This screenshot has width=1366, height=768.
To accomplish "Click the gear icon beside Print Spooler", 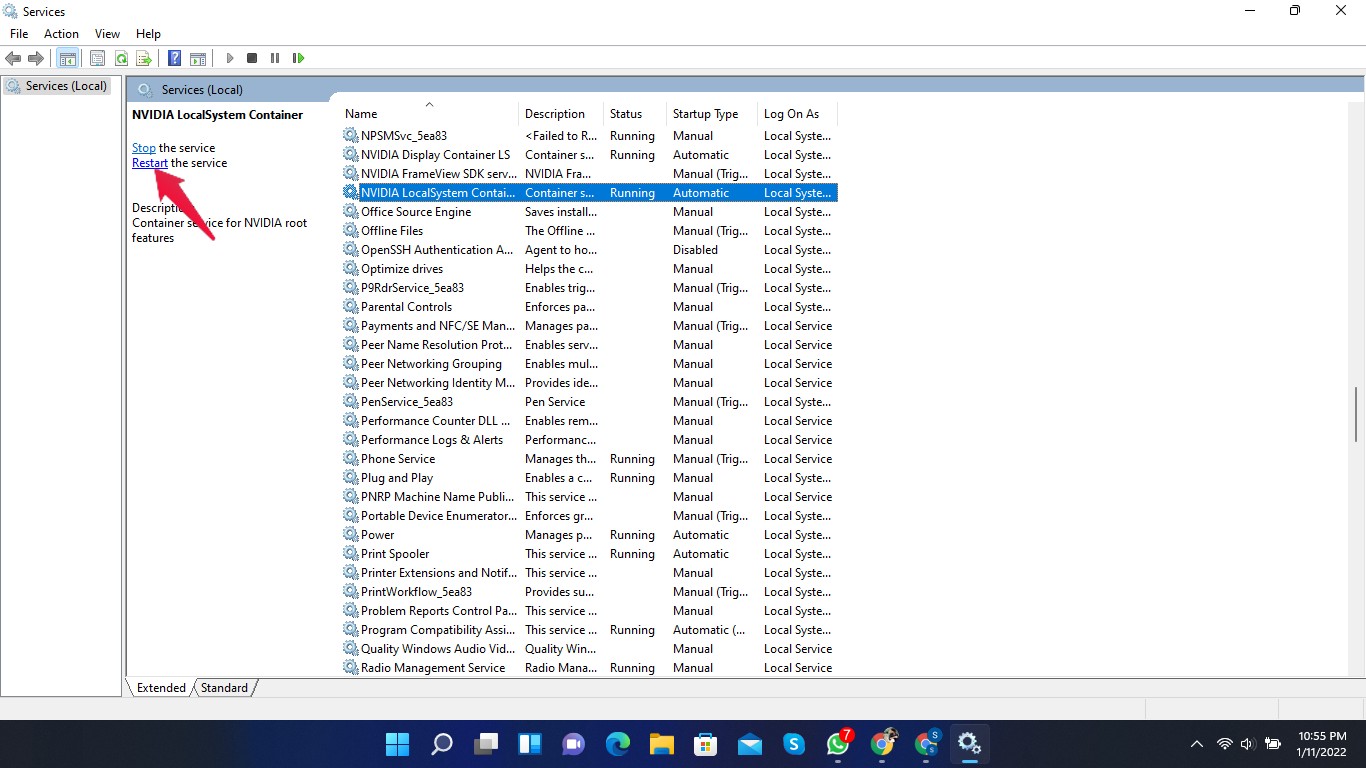I will coord(351,554).
